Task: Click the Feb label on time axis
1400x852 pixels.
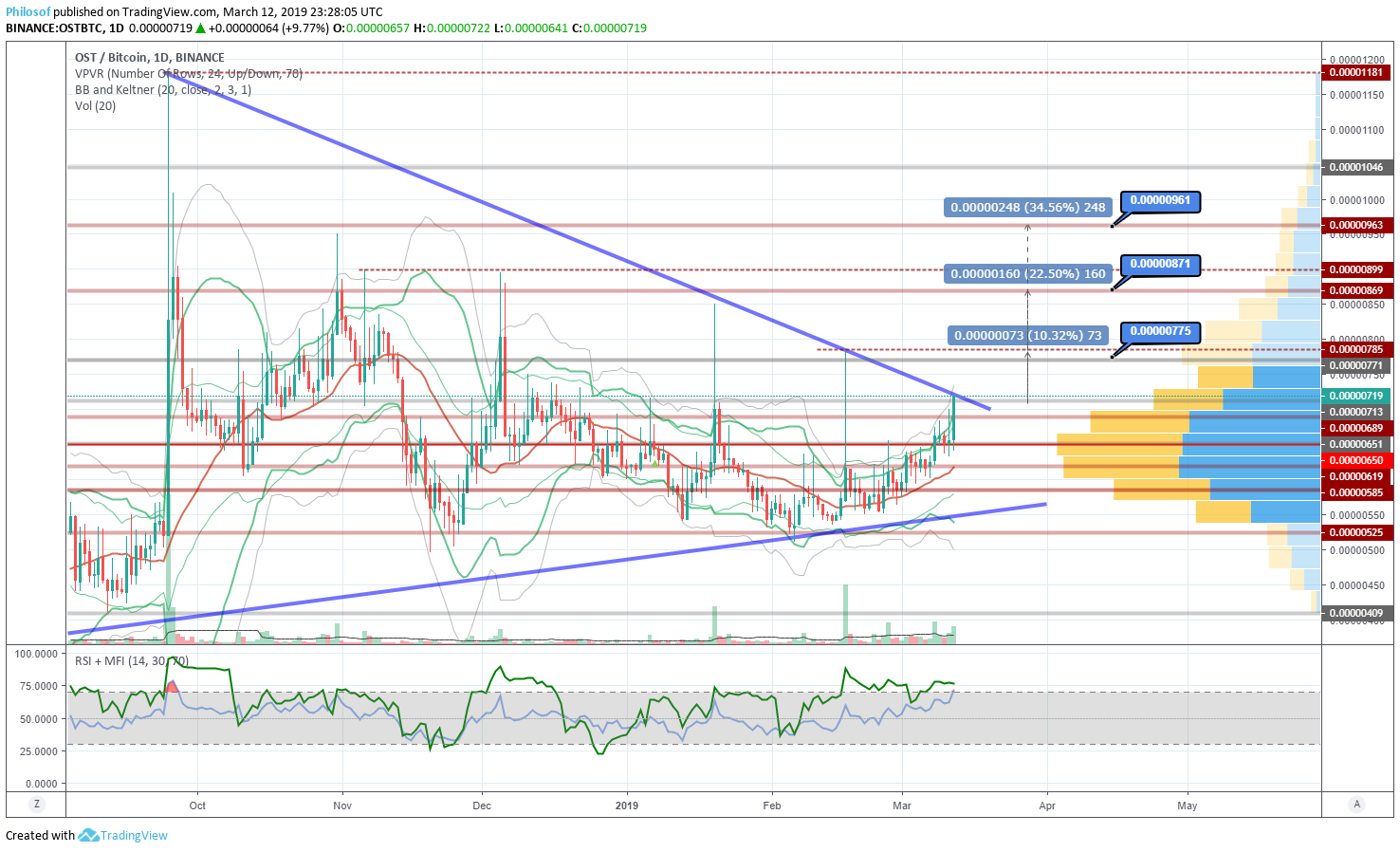Action: (772, 806)
